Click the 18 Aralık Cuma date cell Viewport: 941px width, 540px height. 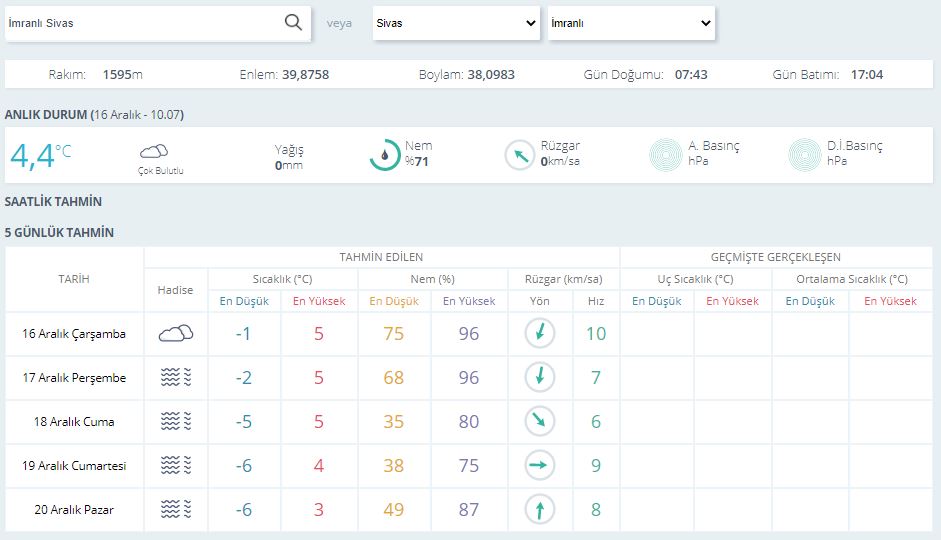[x=74, y=421]
